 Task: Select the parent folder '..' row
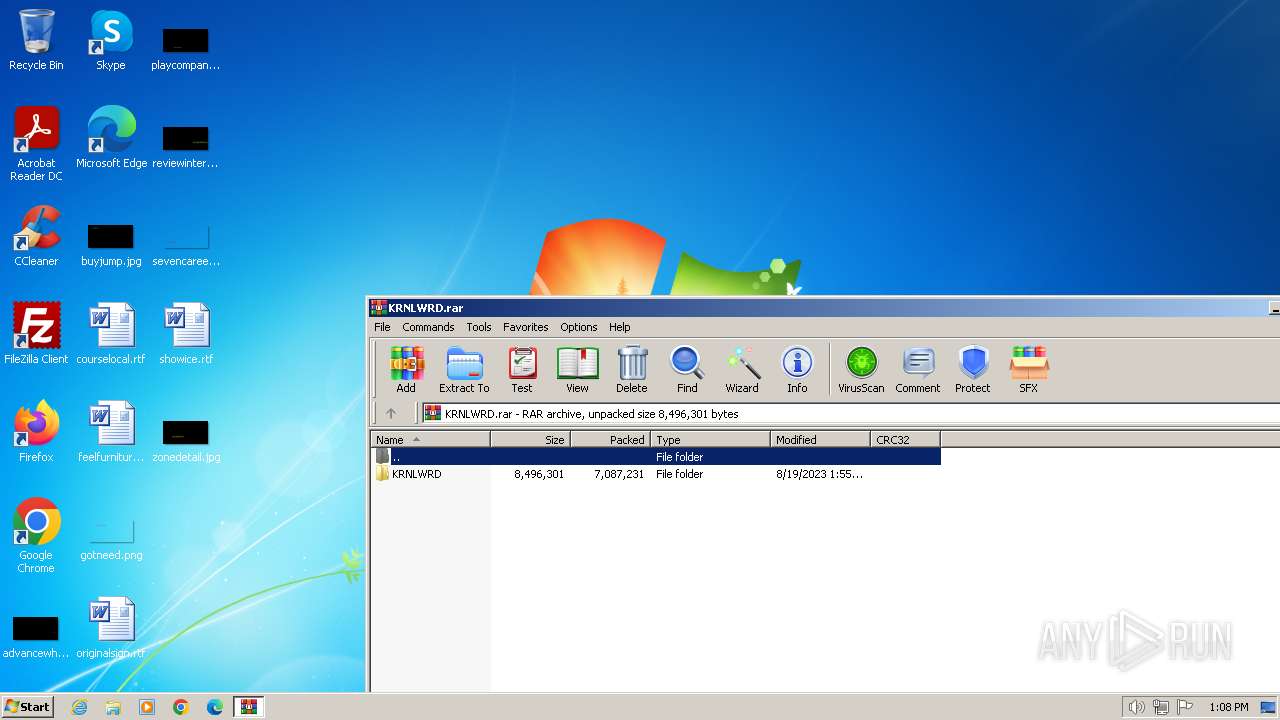(656, 456)
